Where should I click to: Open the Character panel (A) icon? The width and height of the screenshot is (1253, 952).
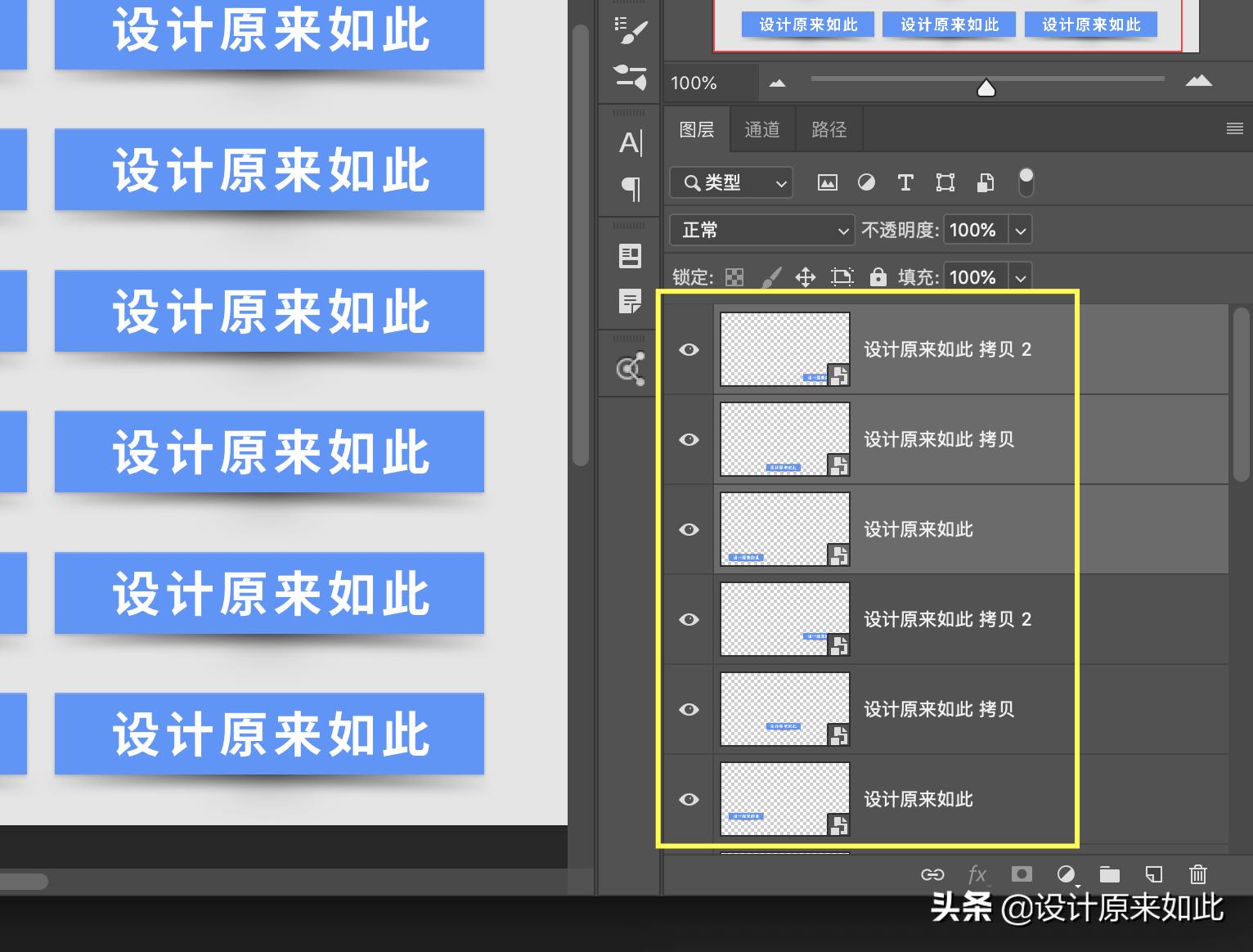tap(629, 142)
